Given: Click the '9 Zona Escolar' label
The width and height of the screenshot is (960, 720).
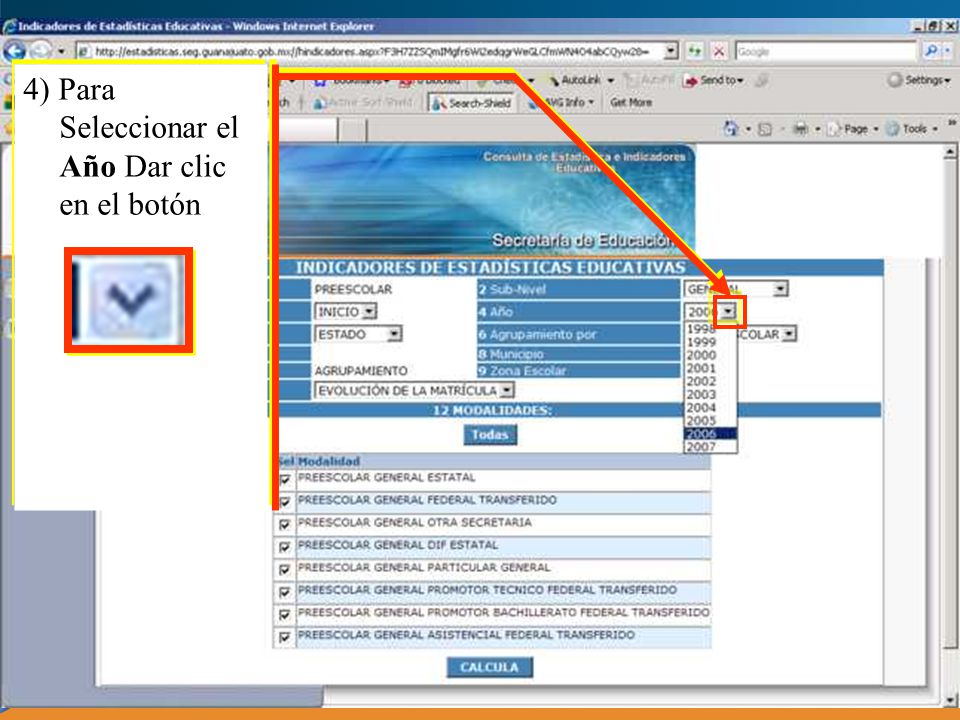Looking at the screenshot, I should point(522,370).
